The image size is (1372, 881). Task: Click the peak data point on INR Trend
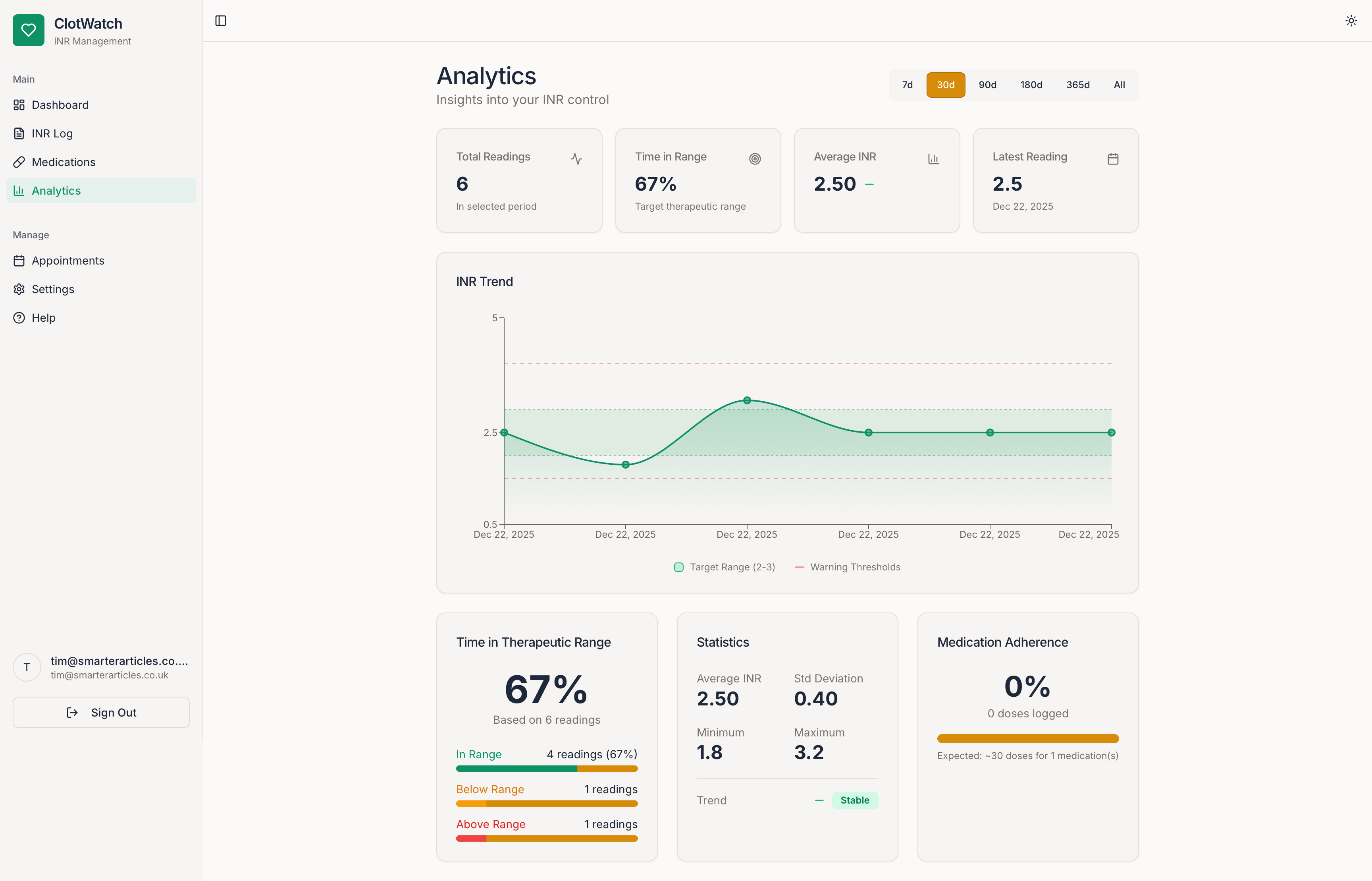click(747, 400)
